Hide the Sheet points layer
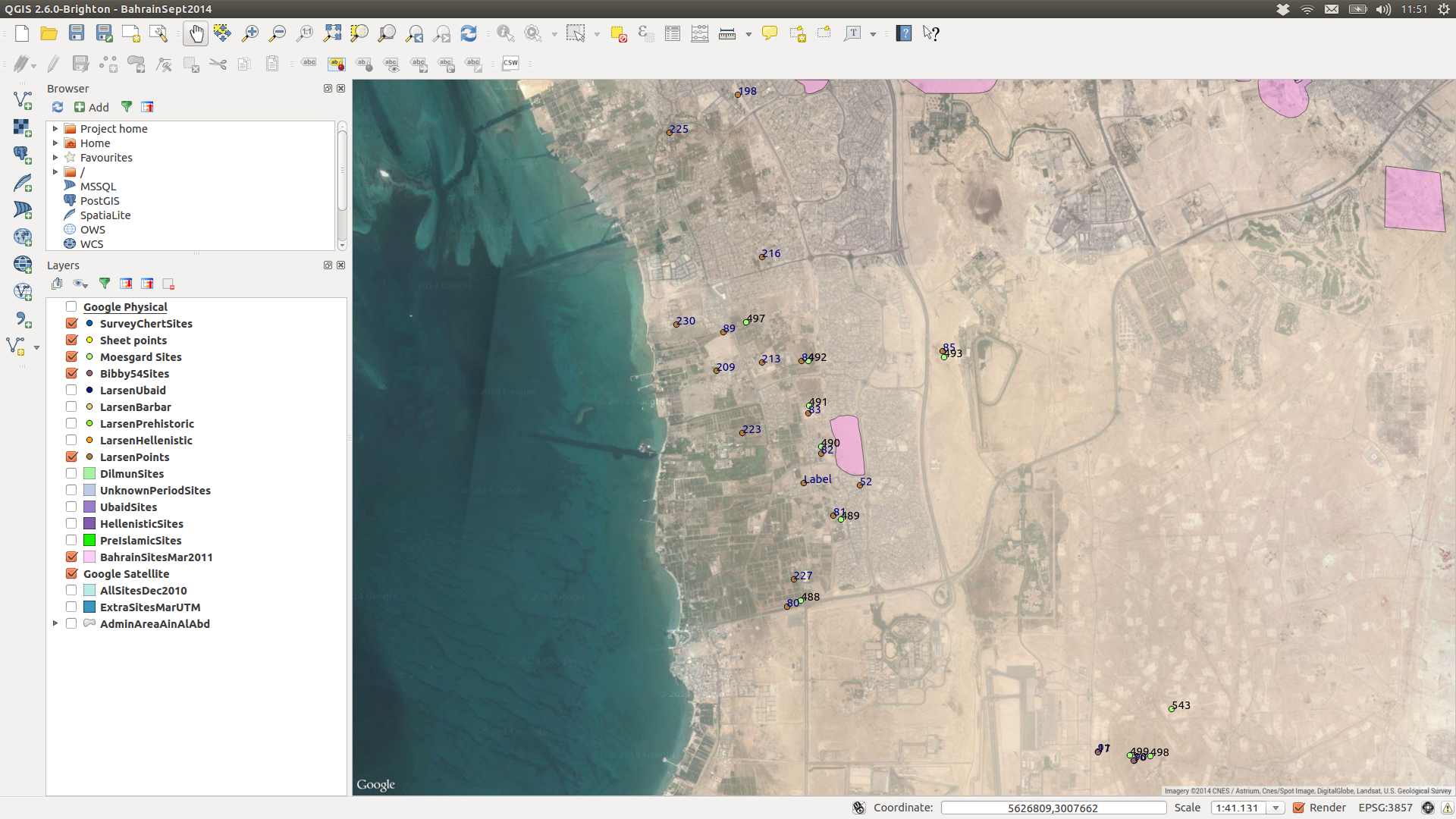This screenshot has height=819, width=1456. coord(71,340)
